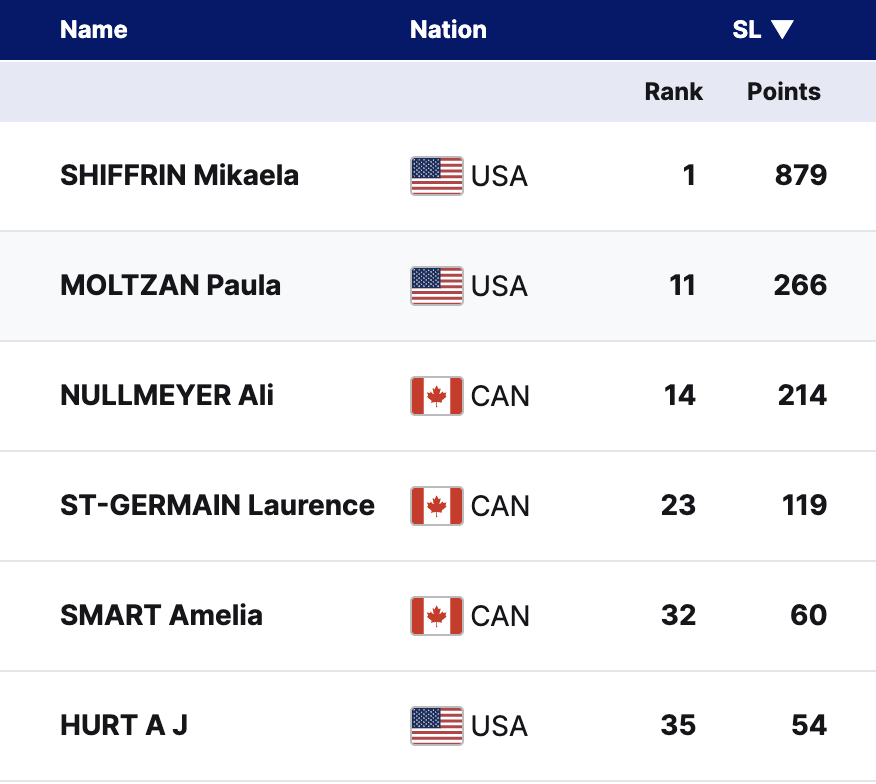Click the Rank sub-header
Screen dimensions: 876x784
coord(673,92)
